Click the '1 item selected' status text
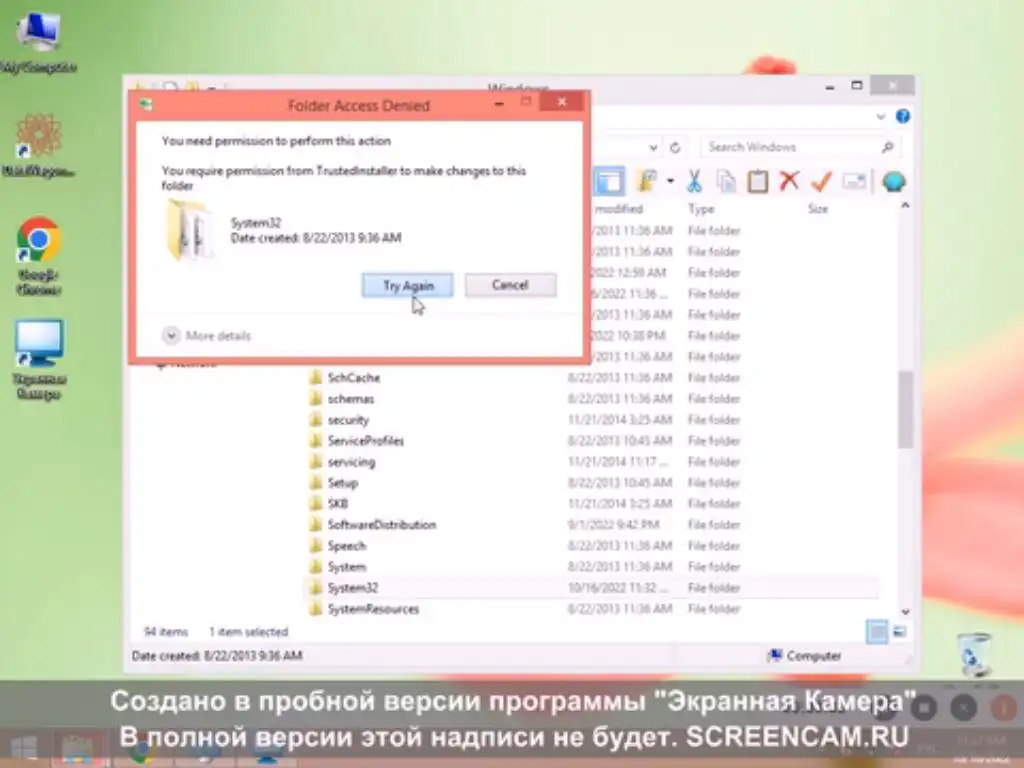This screenshot has height=768, width=1024. tap(248, 632)
